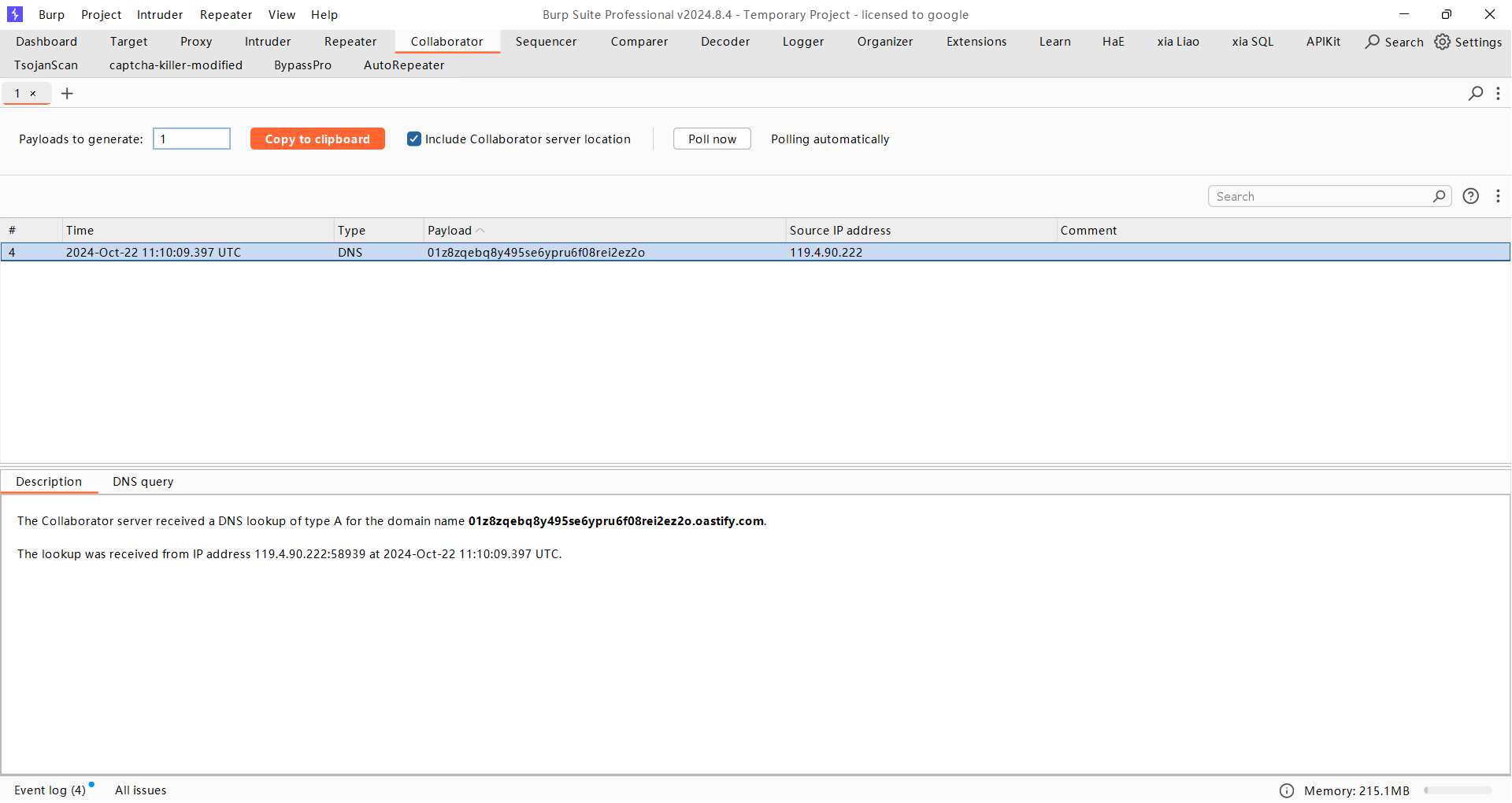Switch to the Decoder tab

tap(725, 42)
